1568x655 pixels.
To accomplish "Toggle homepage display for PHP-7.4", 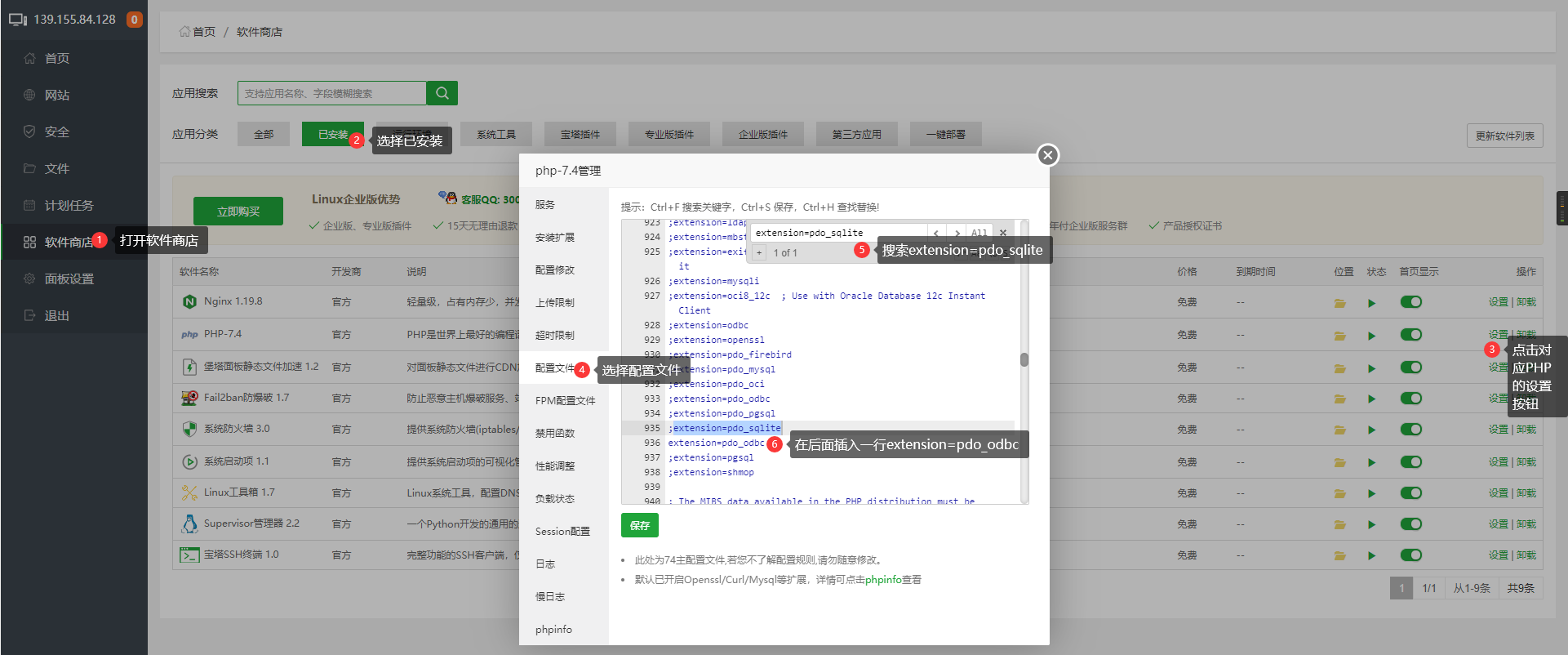I will point(1410,335).
